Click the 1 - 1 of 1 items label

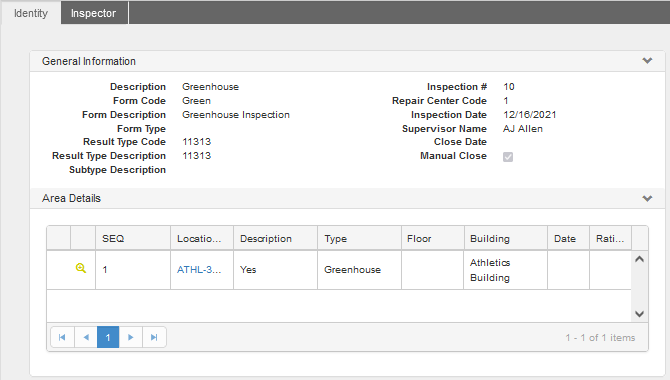point(600,338)
